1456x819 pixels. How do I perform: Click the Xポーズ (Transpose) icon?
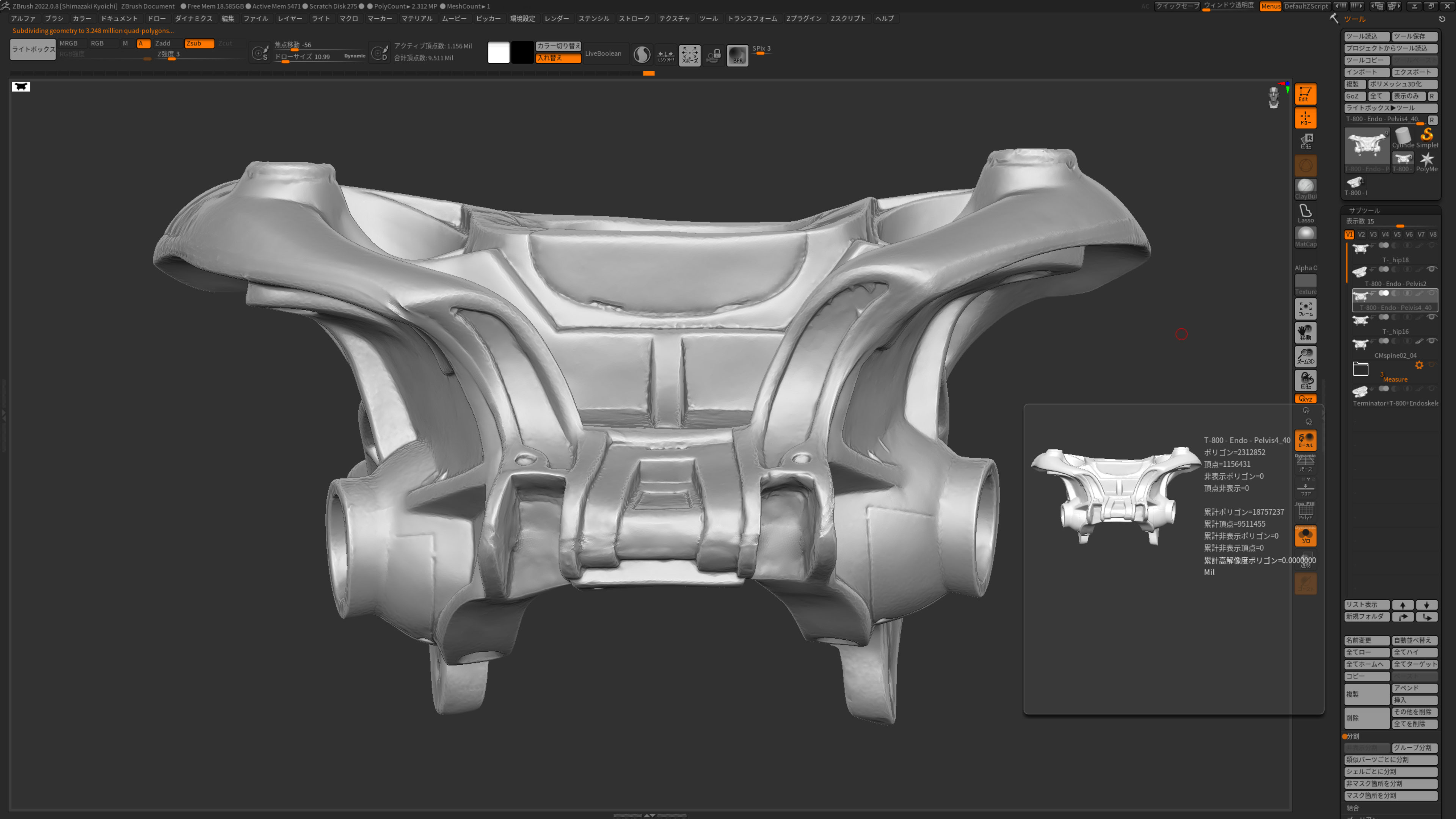(690, 55)
